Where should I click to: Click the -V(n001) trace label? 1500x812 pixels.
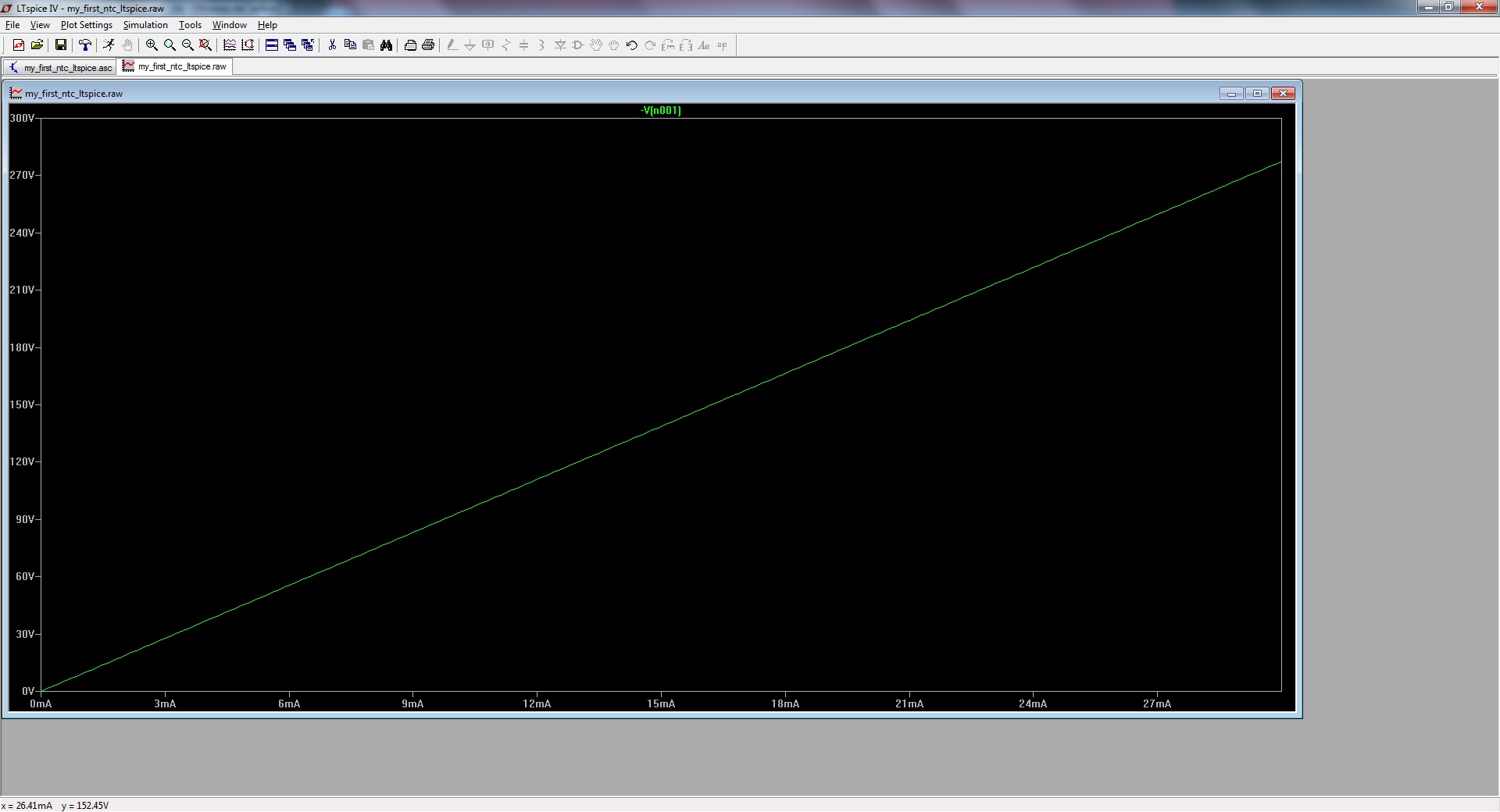coord(661,111)
